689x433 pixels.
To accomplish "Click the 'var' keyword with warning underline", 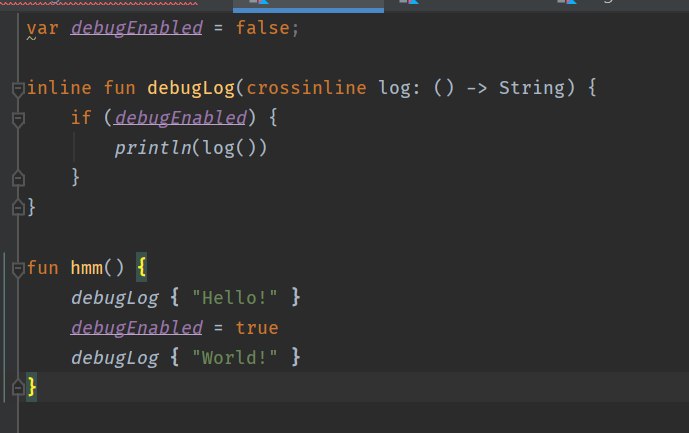I will tap(42, 29).
